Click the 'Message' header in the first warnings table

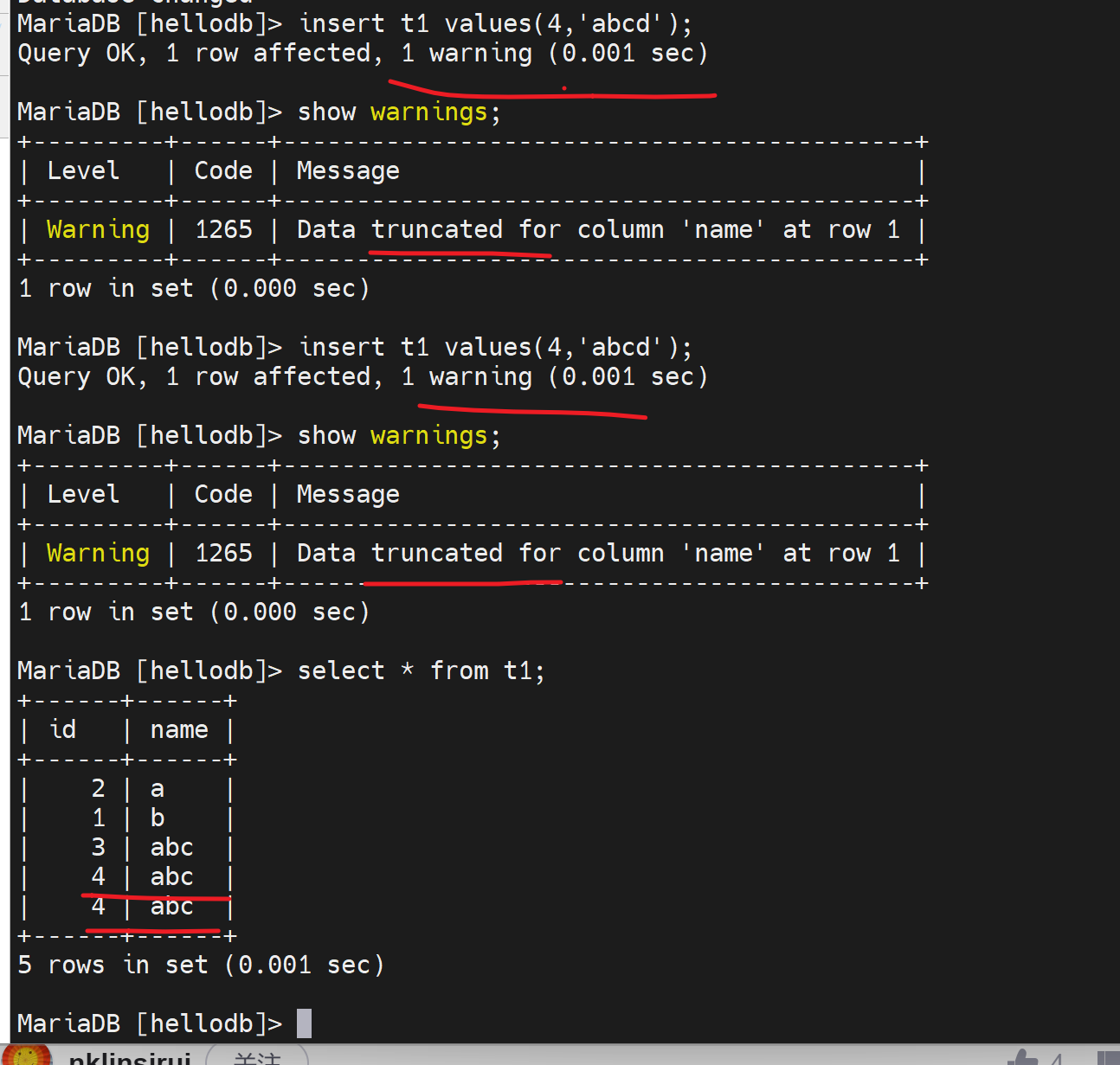(x=348, y=171)
